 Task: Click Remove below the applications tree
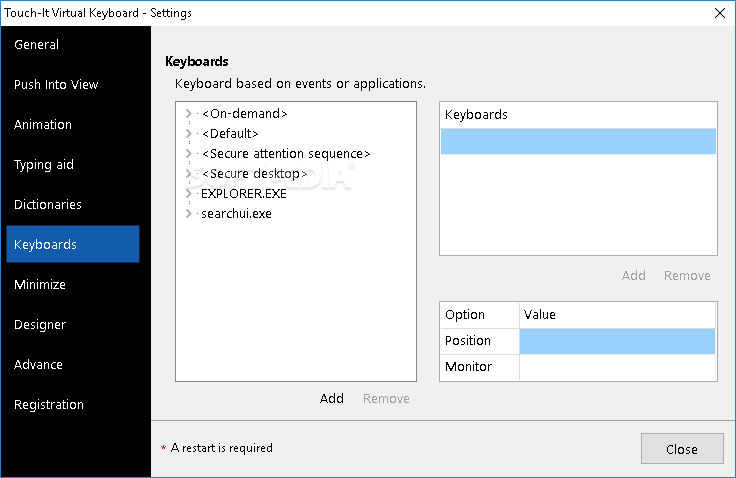pos(386,399)
